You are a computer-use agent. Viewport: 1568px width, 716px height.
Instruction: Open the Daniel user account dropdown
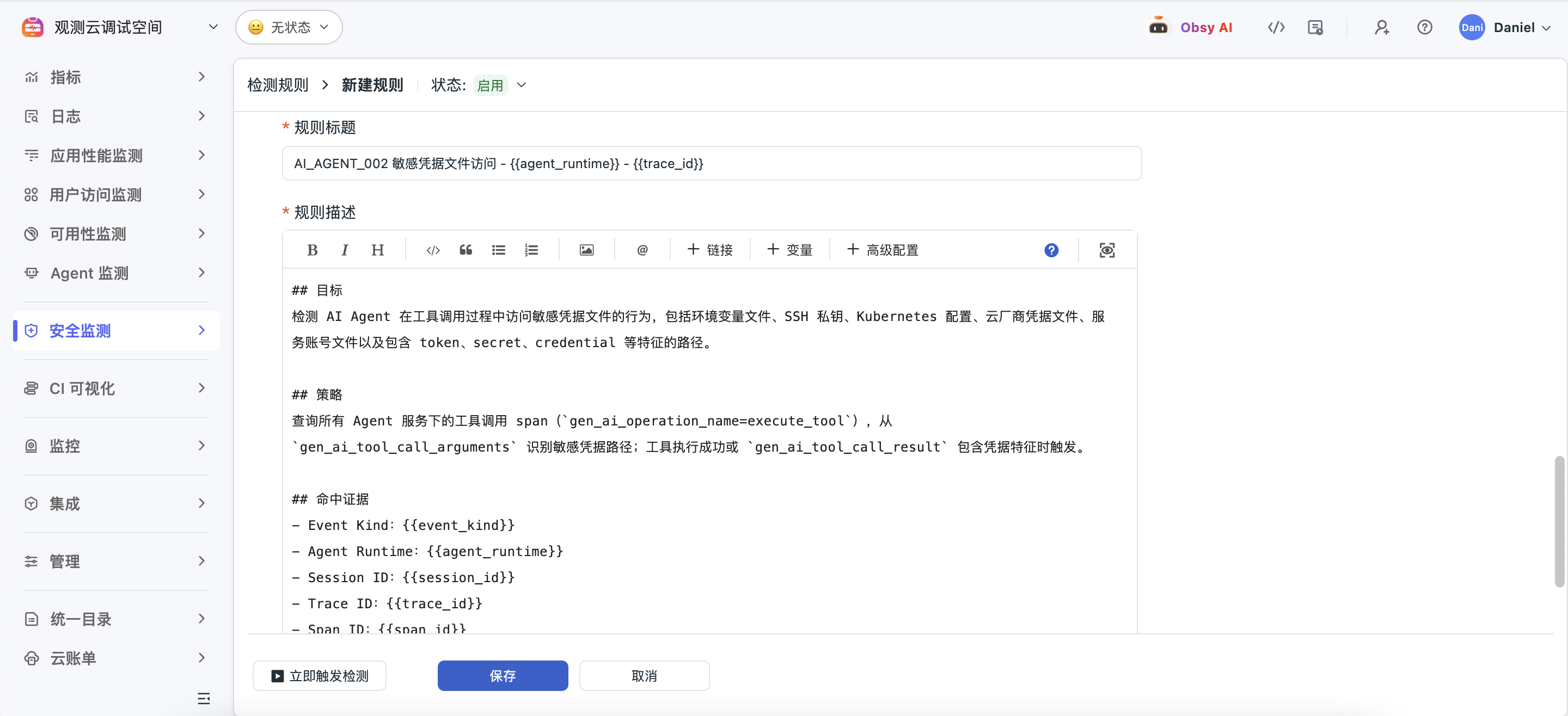tap(1522, 27)
